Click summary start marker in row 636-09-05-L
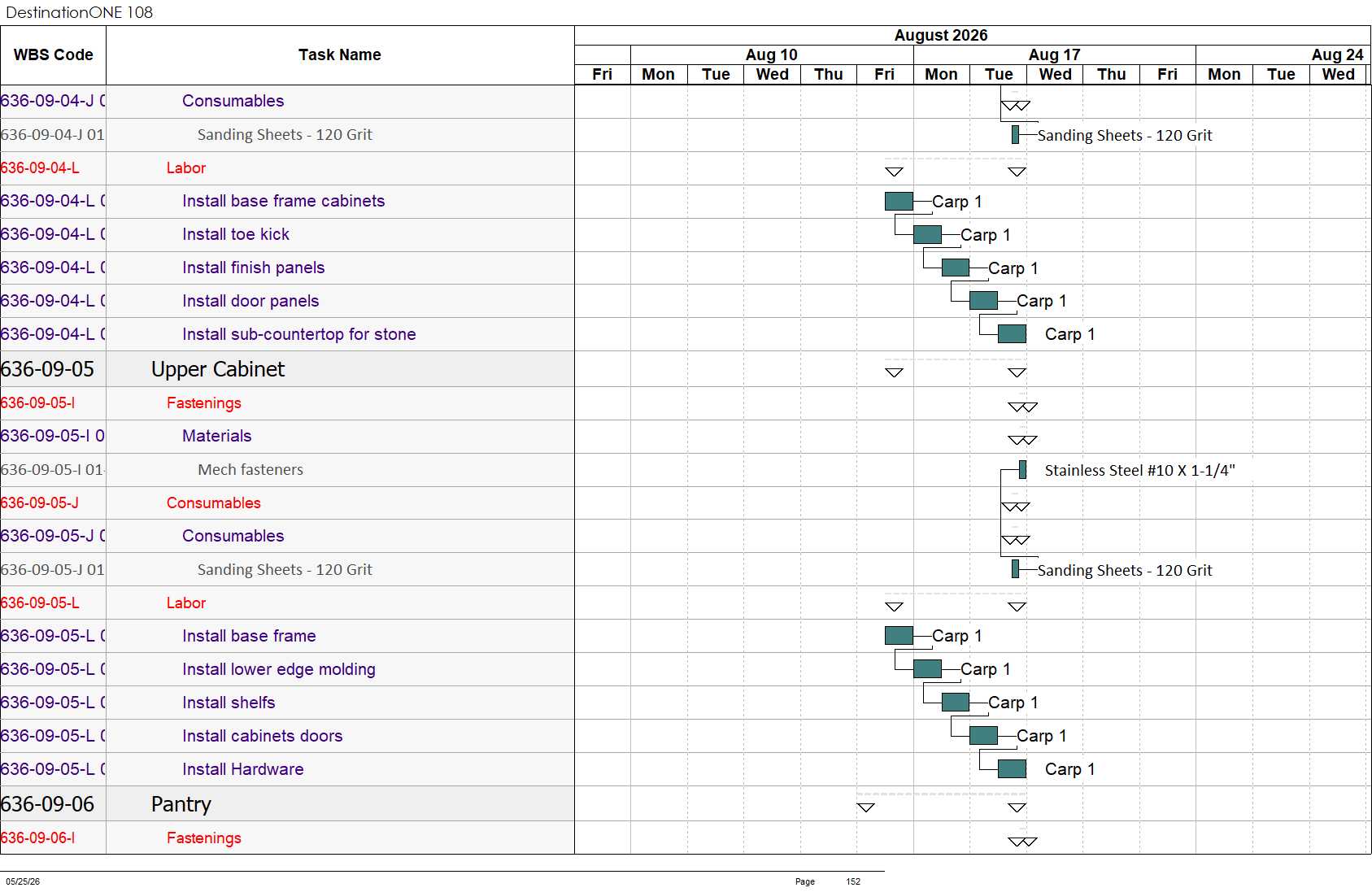Viewport: 1372px width, 892px height. [x=894, y=607]
